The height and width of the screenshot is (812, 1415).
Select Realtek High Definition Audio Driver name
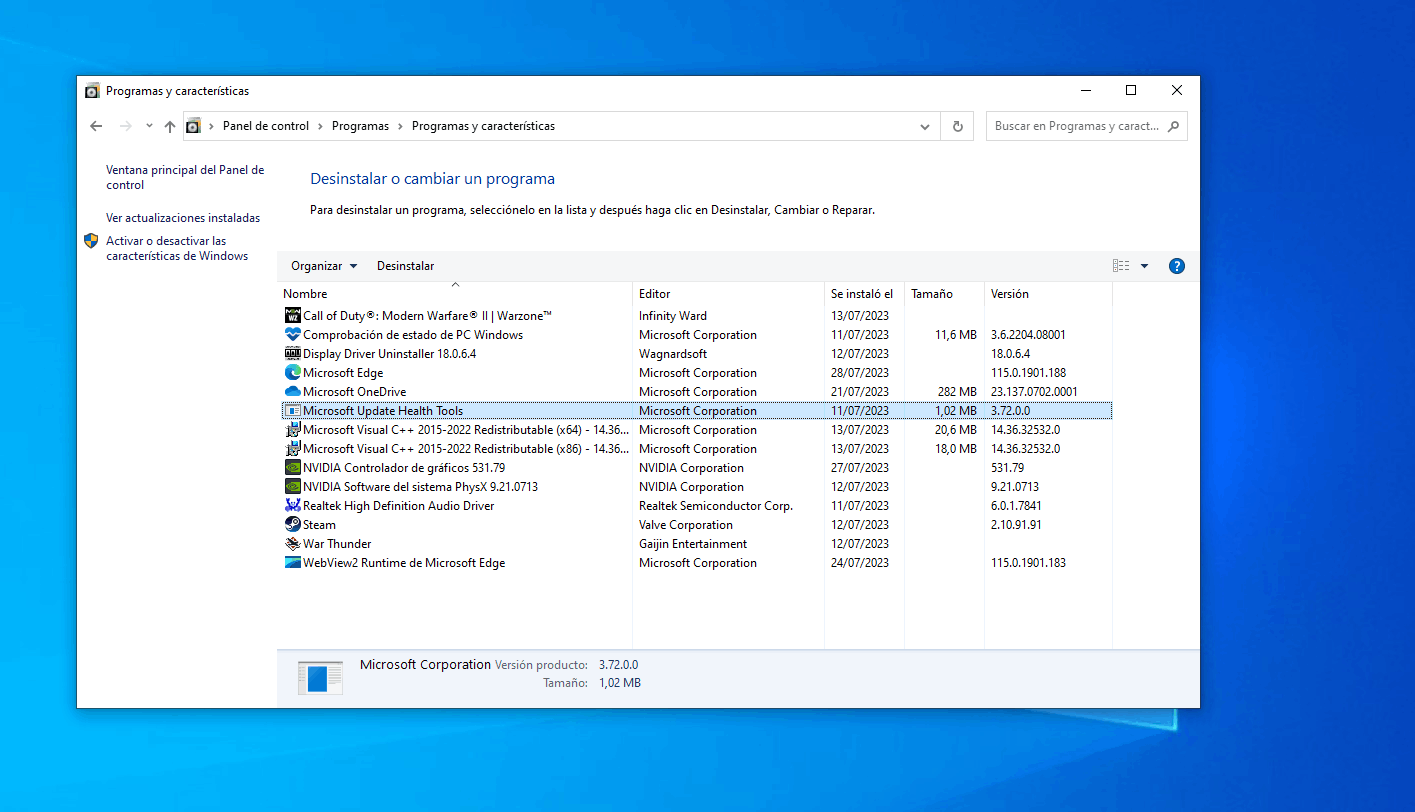tap(398, 506)
